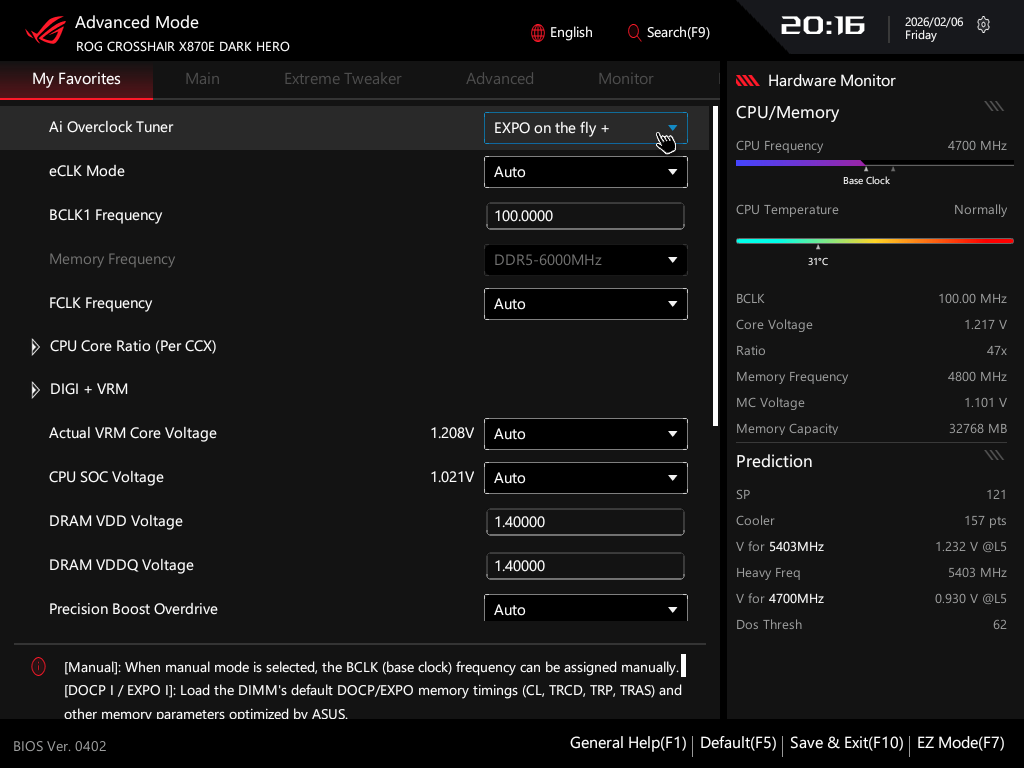Click the ROG logo icon

pos(44,32)
